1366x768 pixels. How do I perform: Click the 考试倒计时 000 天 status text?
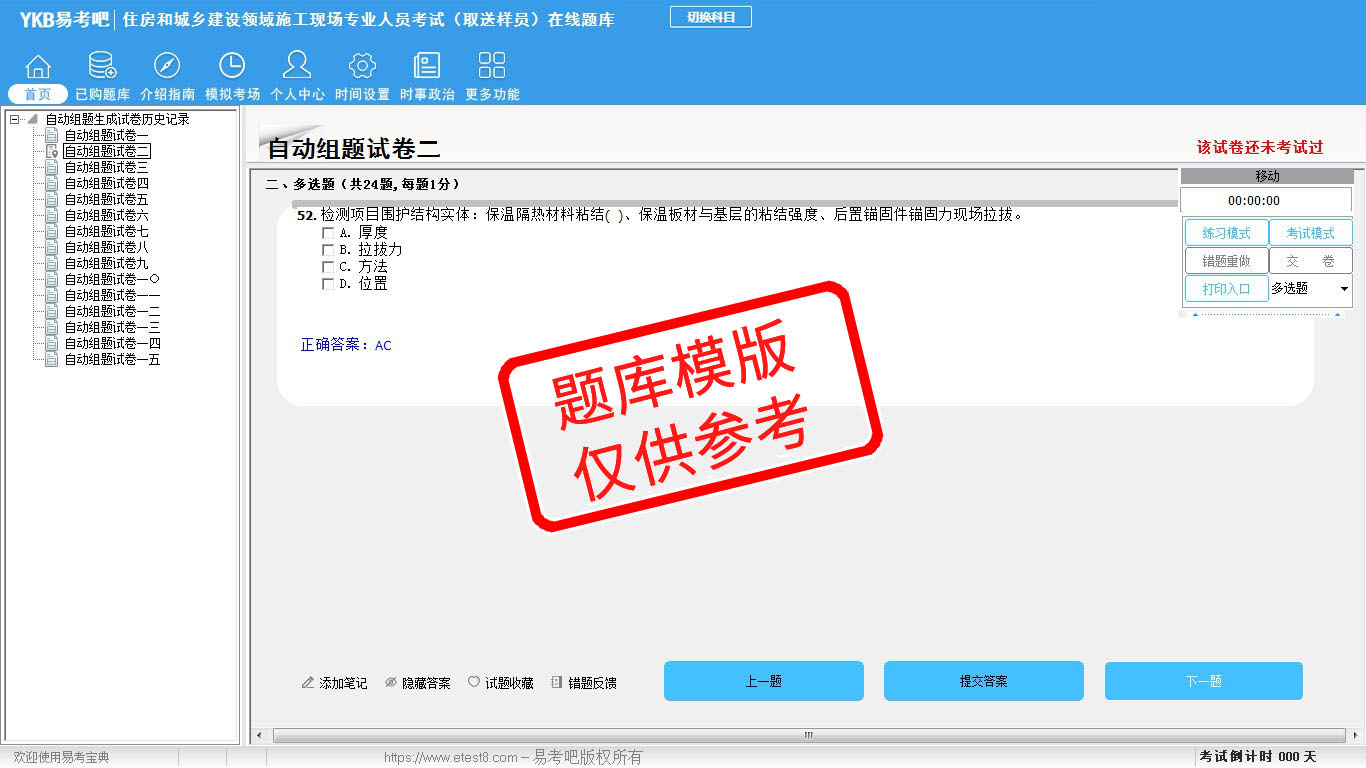pyautogui.click(x=1258, y=757)
